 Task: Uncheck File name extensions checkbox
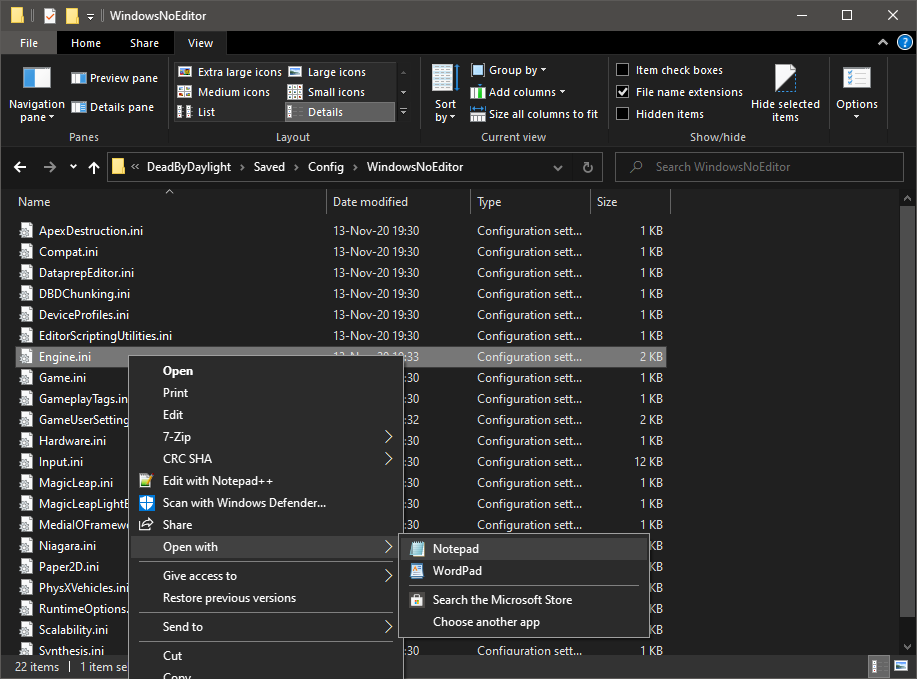point(623,92)
